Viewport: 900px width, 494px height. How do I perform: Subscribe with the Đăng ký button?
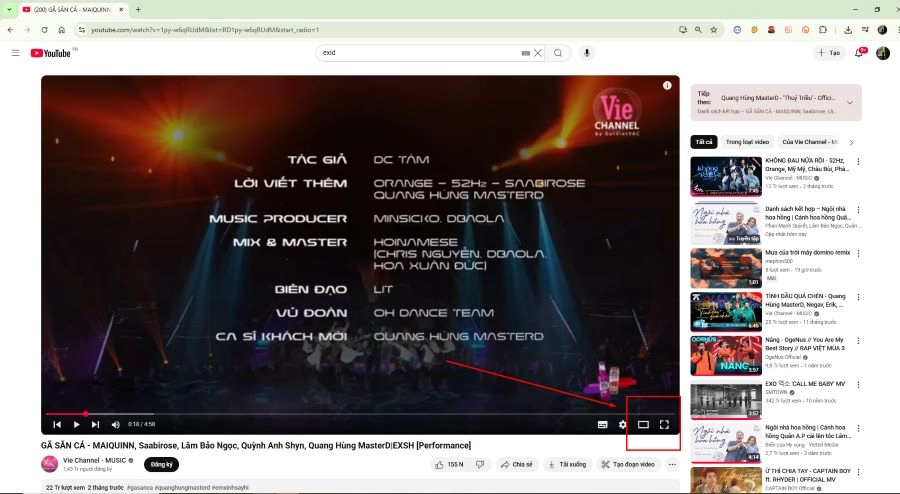(161, 464)
